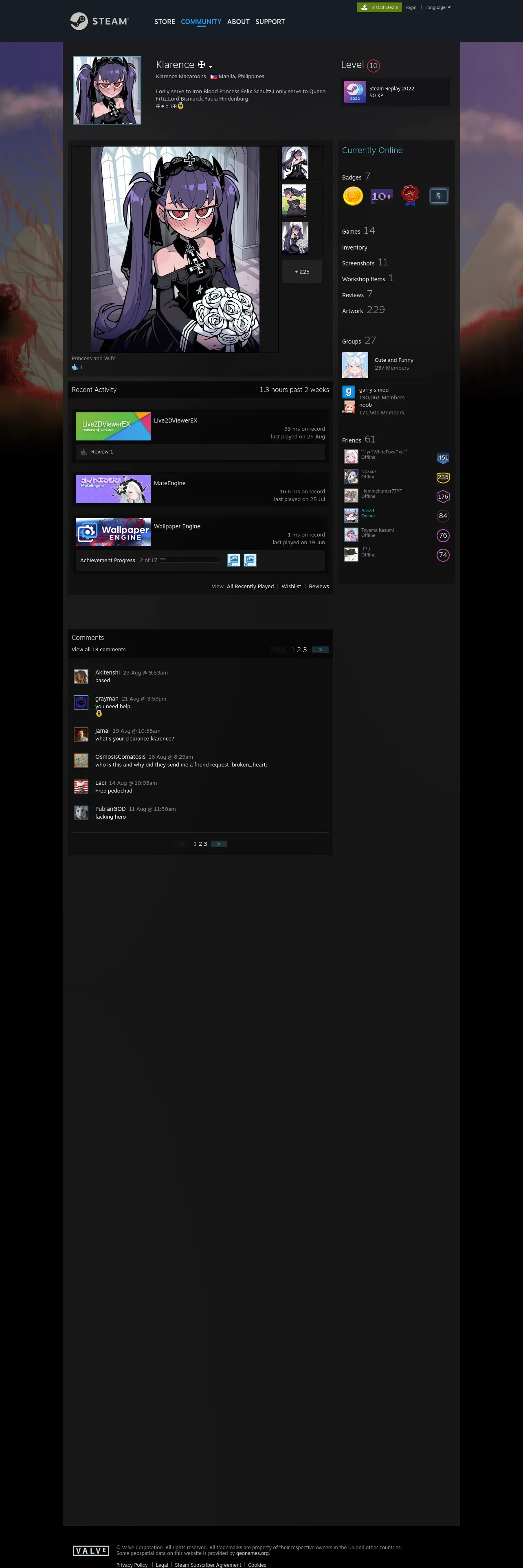Open Wallpaper Engine game banner
Image resolution: width=523 pixels, height=1568 pixels.
113,532
